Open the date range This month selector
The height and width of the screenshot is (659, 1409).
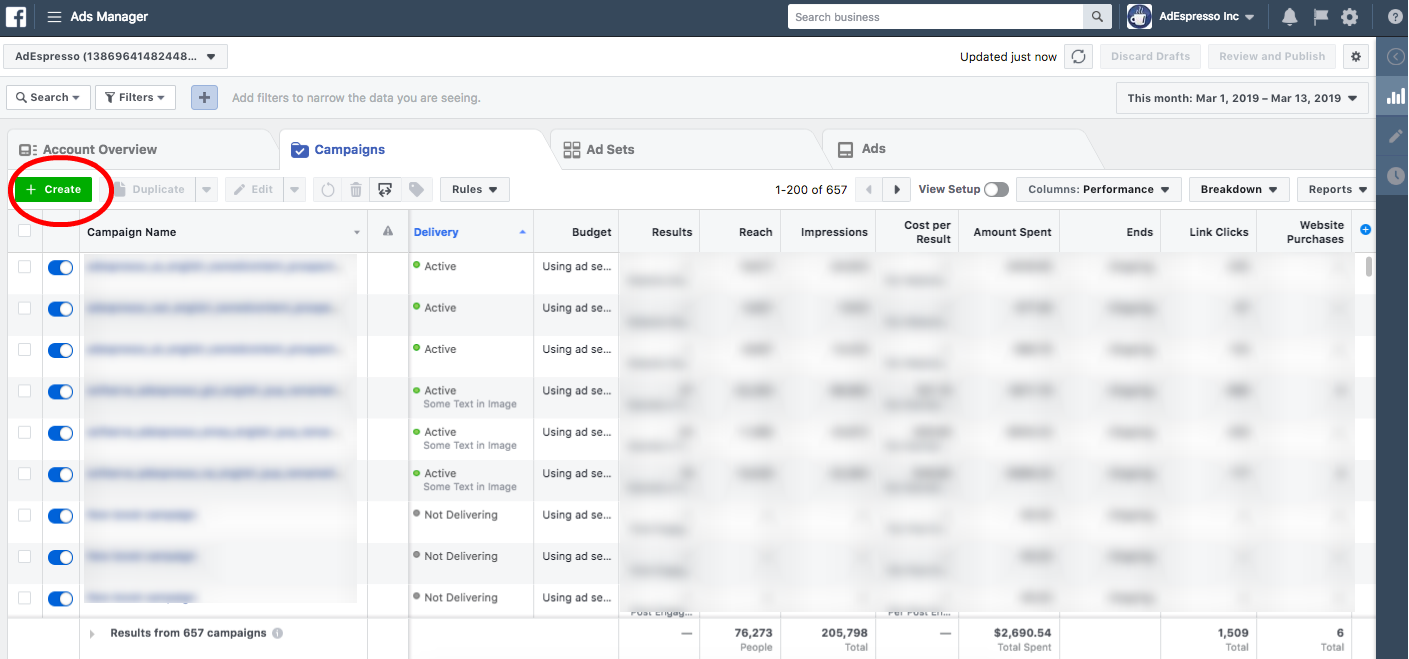pos(1242,98)
